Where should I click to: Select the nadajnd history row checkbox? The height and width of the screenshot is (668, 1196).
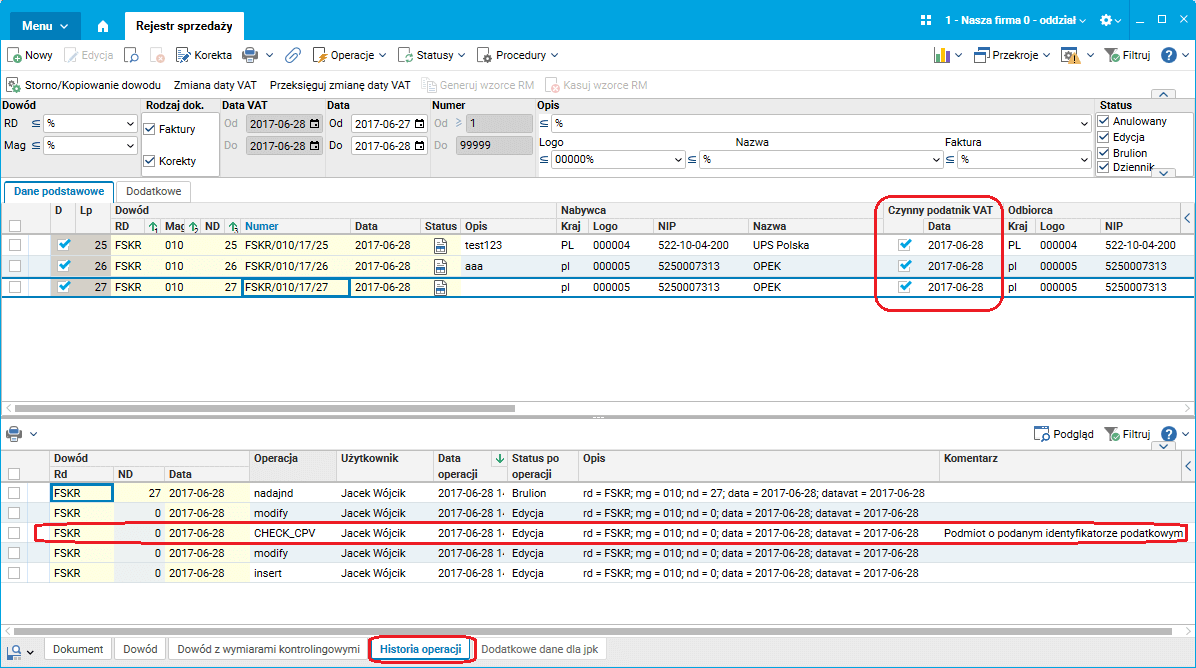(14, 493)
